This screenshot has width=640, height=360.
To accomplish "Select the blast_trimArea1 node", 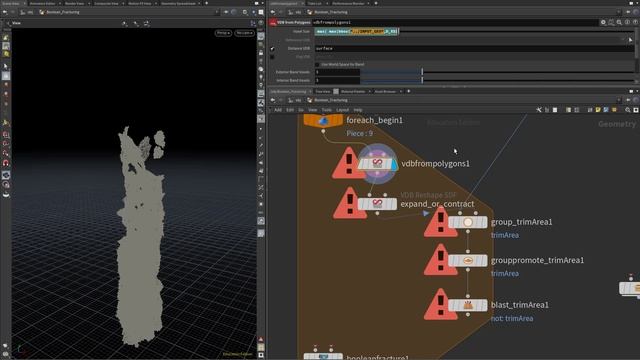I will click(x=468, y=305).
